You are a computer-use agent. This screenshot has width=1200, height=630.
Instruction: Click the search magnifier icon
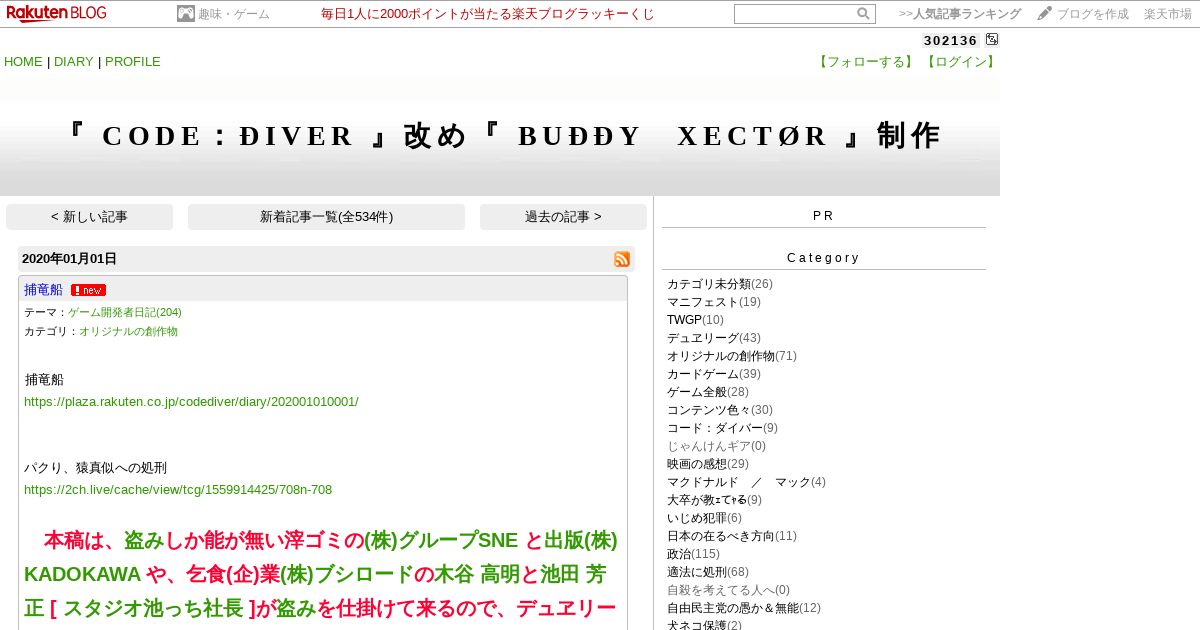863,14
